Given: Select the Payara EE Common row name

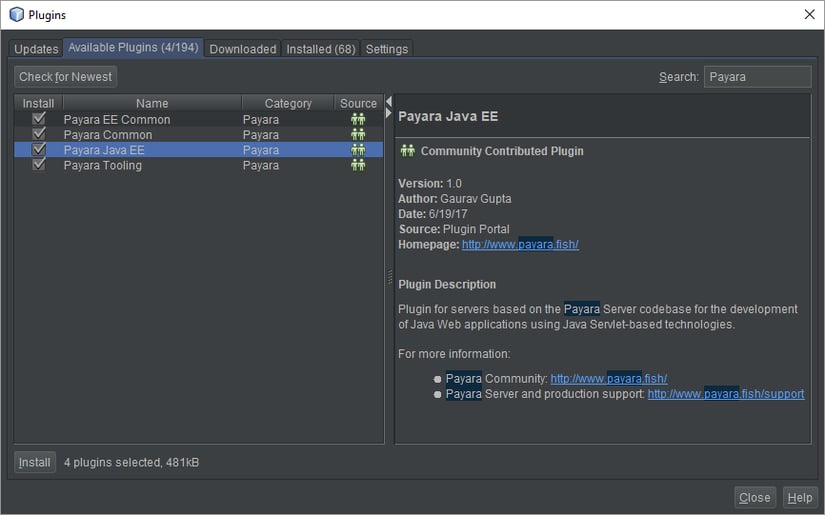Looking at the screenshot, I should pyautogui.click(x=117, y=119).
